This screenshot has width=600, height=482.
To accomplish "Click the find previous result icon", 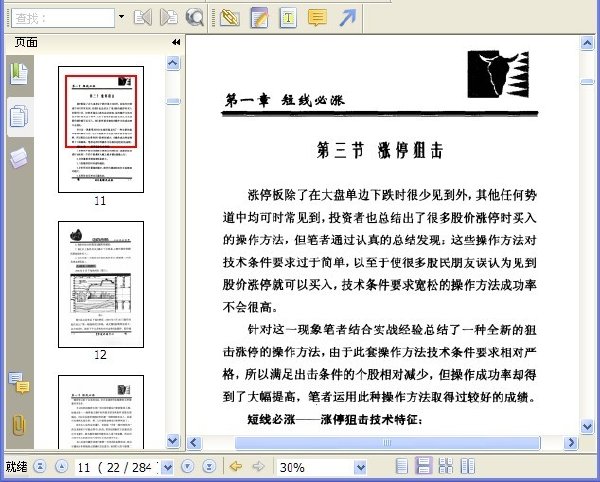I will click(x=142, y=18).
